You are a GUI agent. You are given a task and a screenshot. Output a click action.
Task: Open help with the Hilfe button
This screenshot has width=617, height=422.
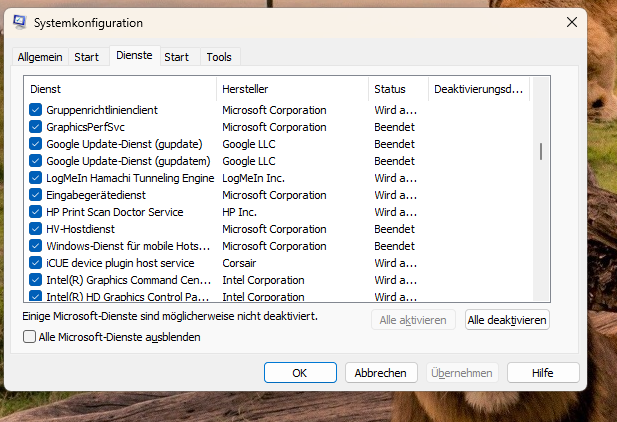pyautogui.click(x=543, y=372)
